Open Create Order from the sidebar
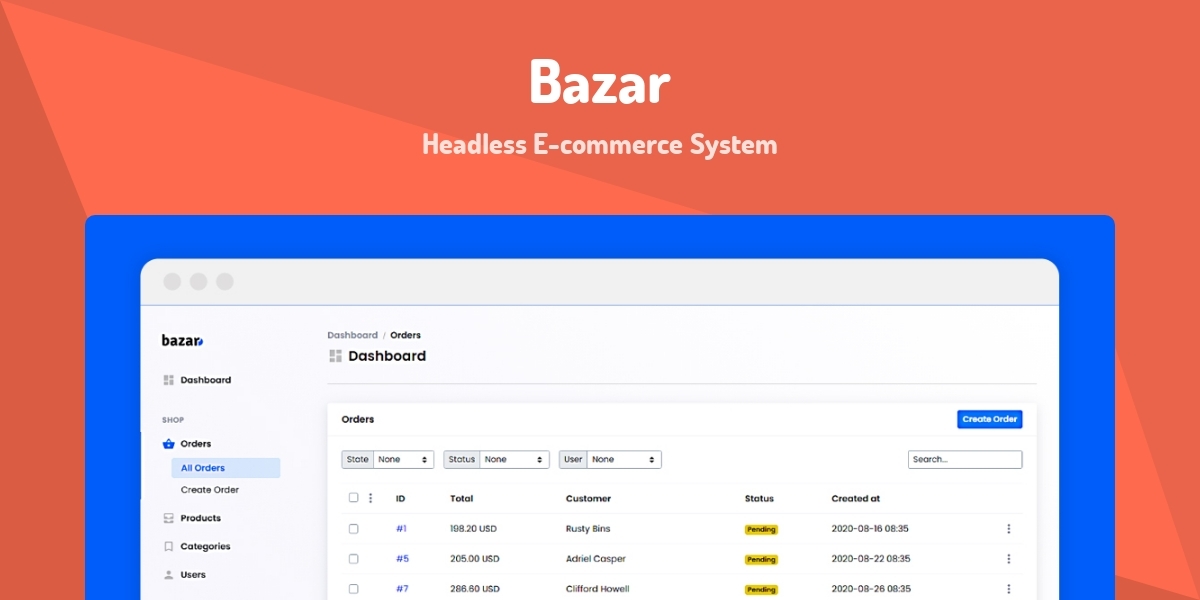This screenshot has width=1200, height=600. click(208, 490)
